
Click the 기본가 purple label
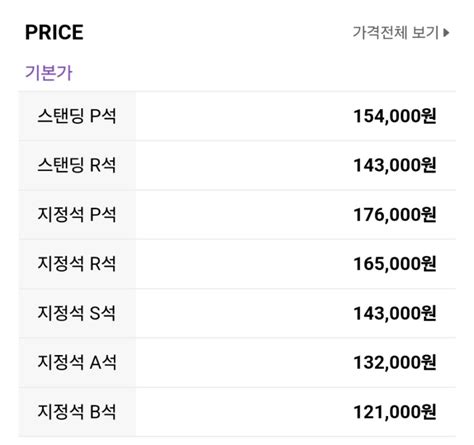tap(49, 73)
